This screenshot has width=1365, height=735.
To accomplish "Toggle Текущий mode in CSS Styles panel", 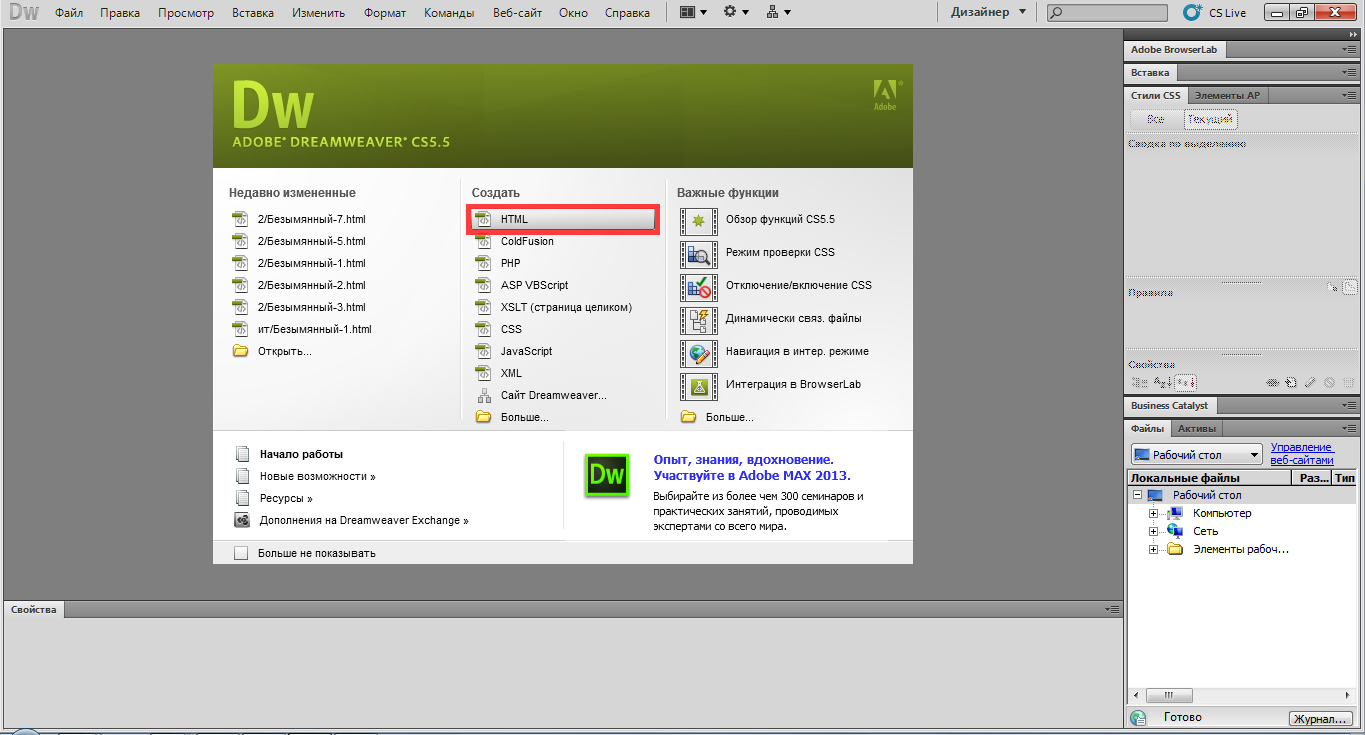I will point(1210,119).
